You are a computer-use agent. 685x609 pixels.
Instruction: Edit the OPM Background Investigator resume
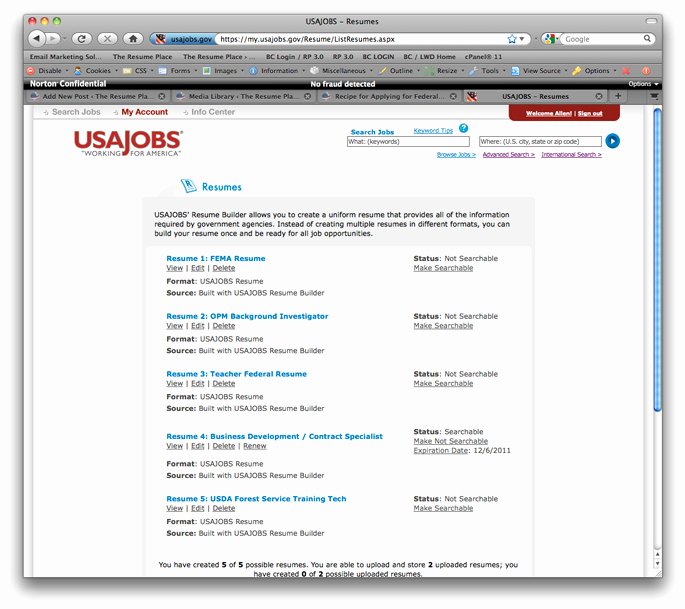(197, 325)
